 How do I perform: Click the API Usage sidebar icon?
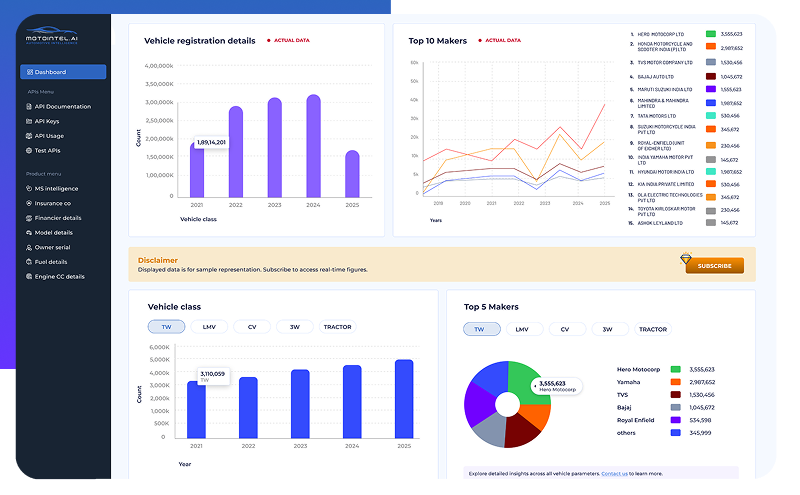[29, 136]
